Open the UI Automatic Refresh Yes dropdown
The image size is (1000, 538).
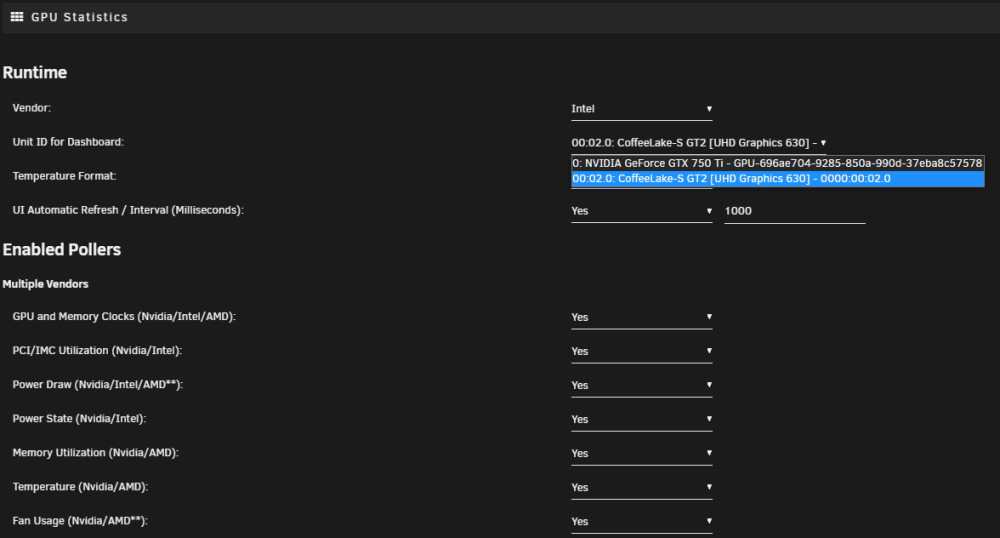point(642,211)
